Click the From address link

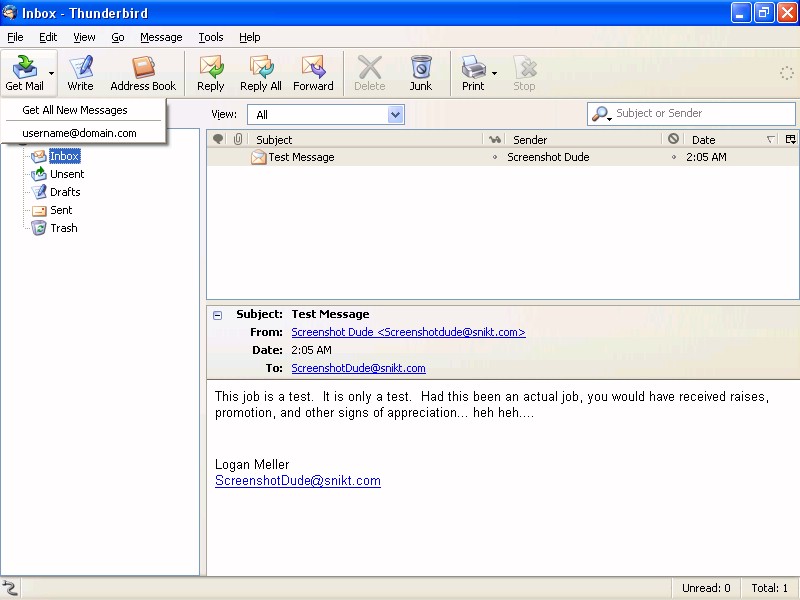[x=408, y=332]
